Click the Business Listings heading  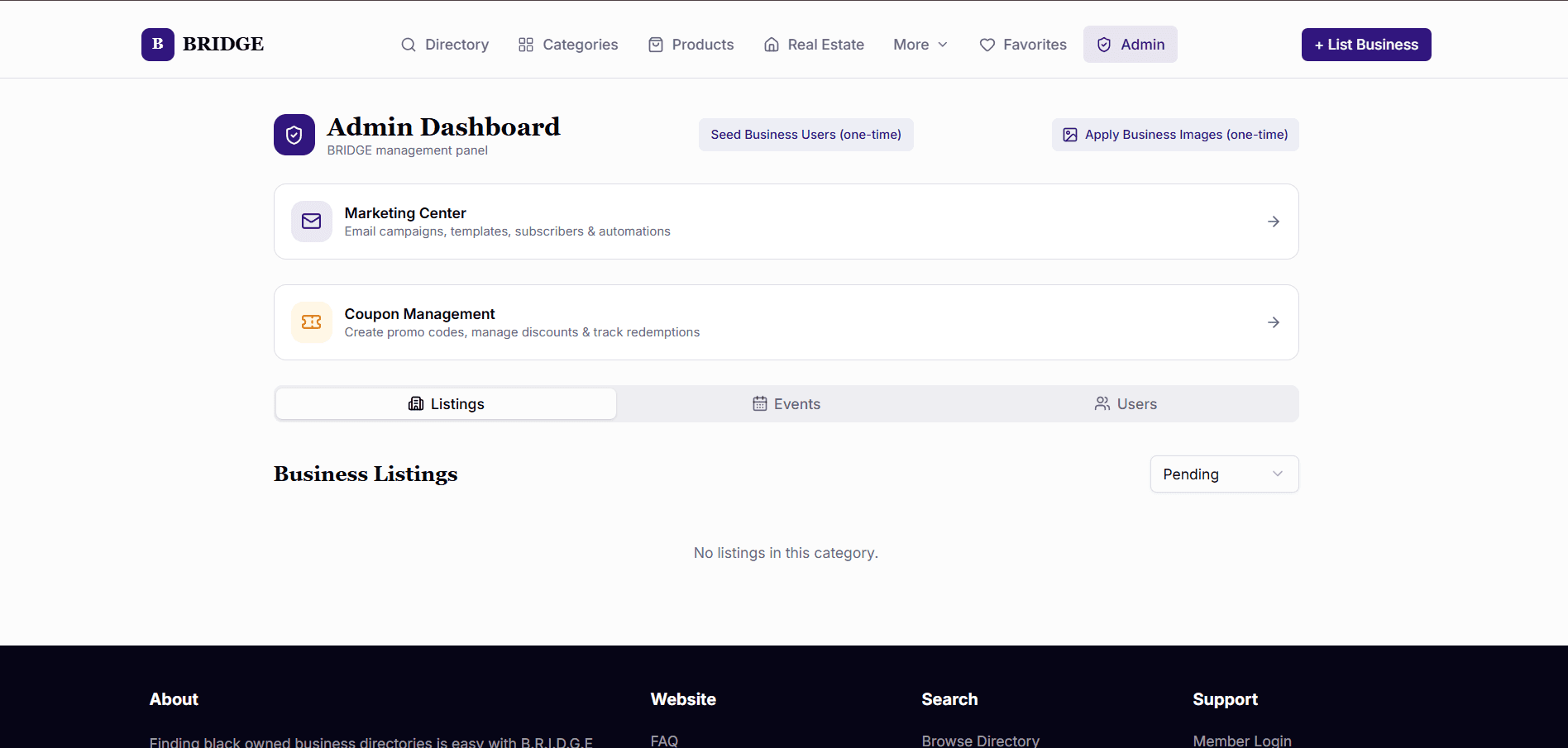366,474
